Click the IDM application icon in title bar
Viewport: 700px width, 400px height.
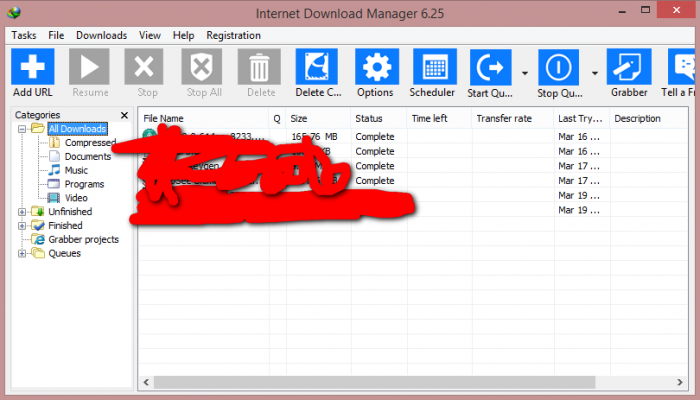14,12
